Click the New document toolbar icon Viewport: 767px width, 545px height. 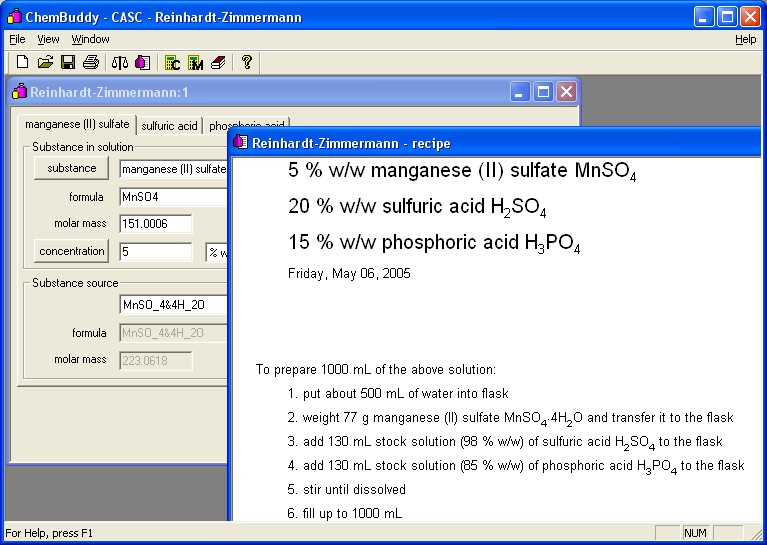click(x=22, y=62)
